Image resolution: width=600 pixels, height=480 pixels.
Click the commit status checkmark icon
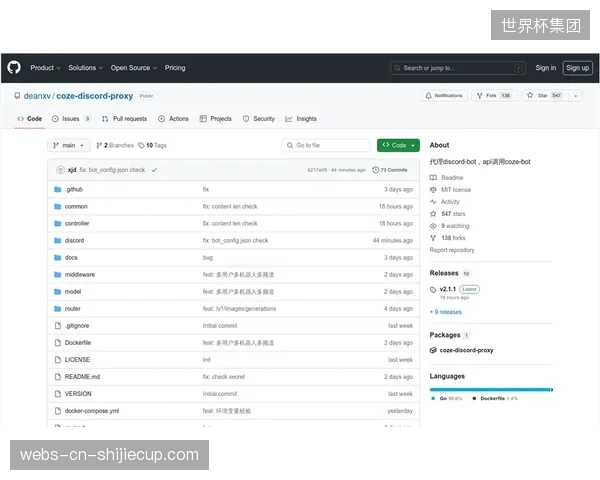coord(154,170)
